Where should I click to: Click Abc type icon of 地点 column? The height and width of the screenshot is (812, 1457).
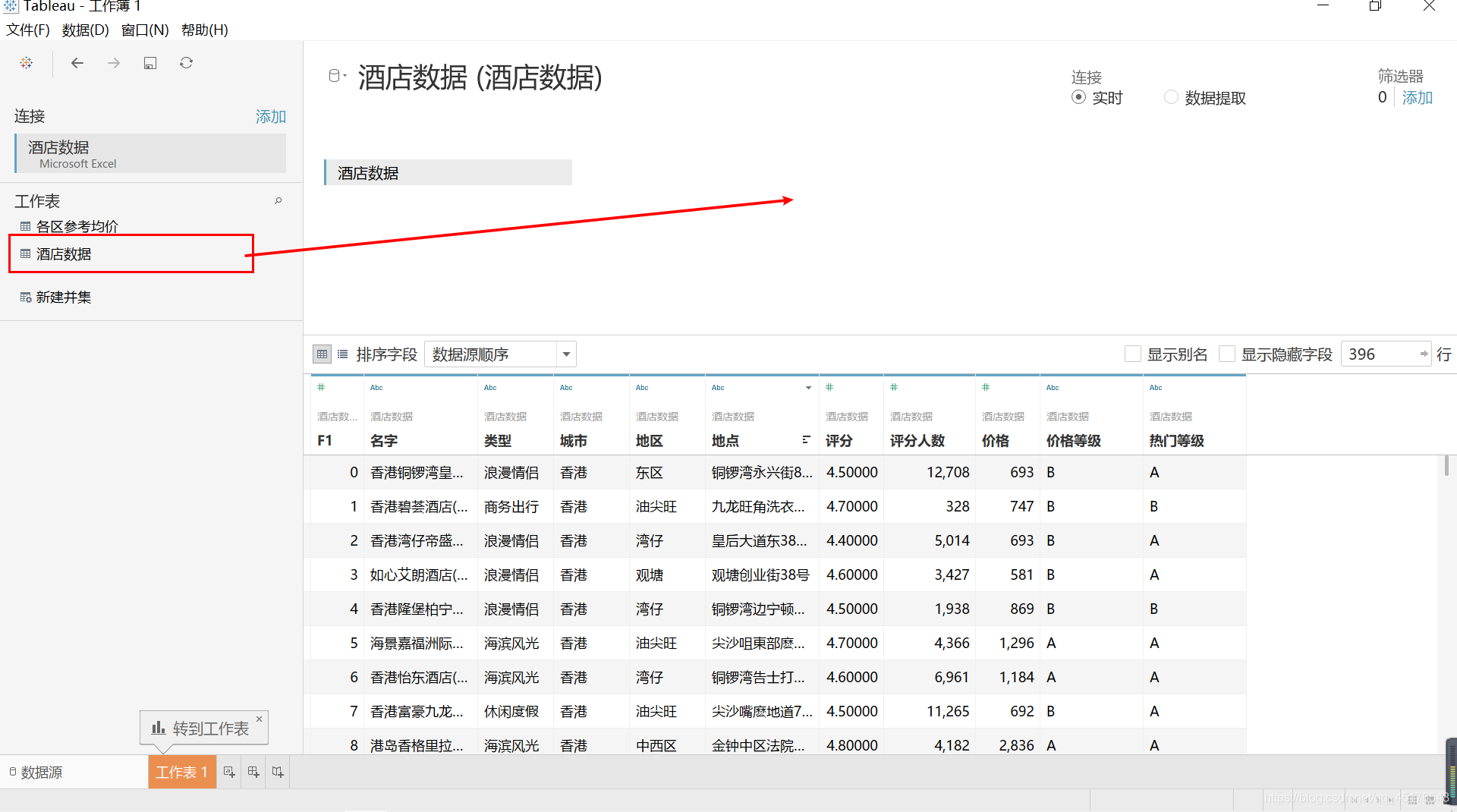pos(718,387)
